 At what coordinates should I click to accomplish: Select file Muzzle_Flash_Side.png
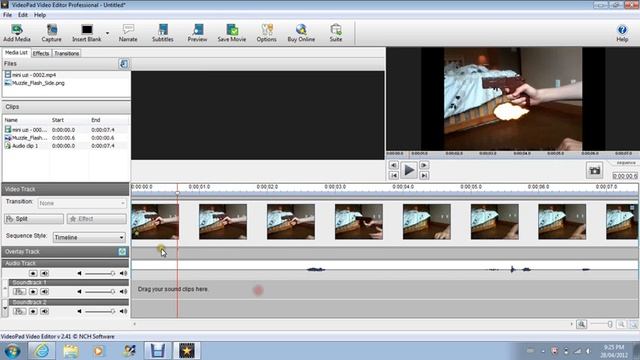[x=34, y=83]
